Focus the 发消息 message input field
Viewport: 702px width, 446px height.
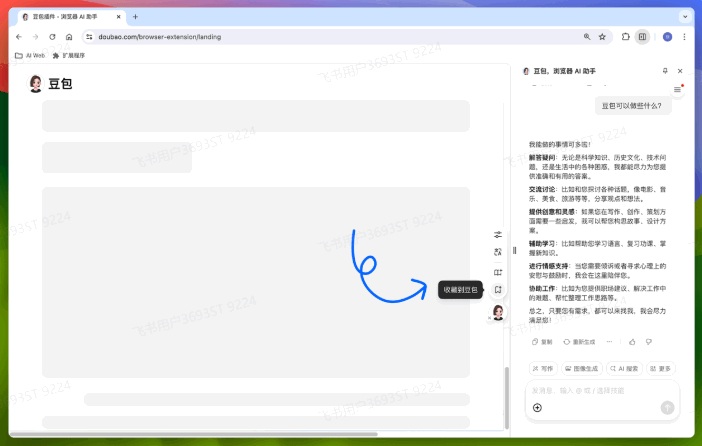pos(602,390)
